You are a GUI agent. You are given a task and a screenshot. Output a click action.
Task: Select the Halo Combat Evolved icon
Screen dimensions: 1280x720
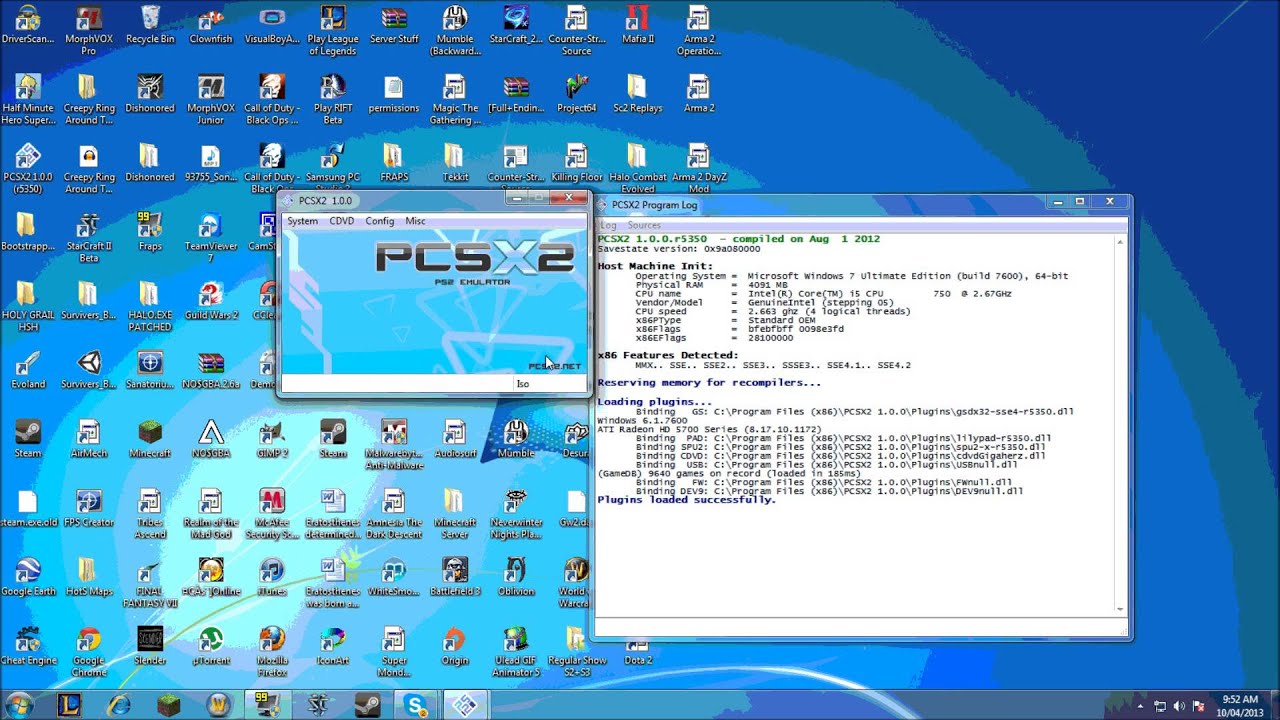tap(638, 167)
